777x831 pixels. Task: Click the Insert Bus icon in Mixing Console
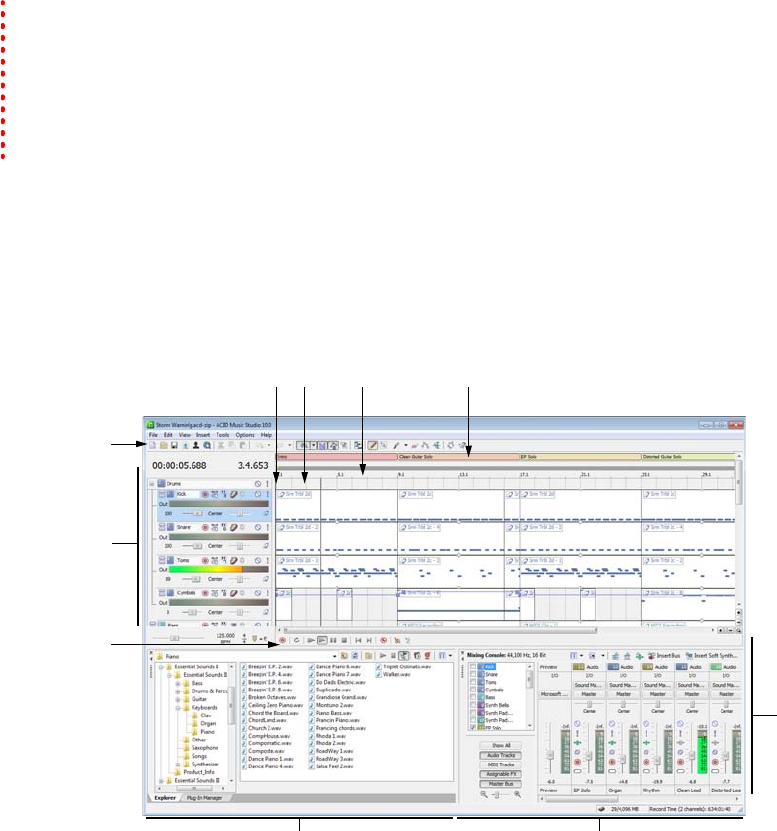651,656
